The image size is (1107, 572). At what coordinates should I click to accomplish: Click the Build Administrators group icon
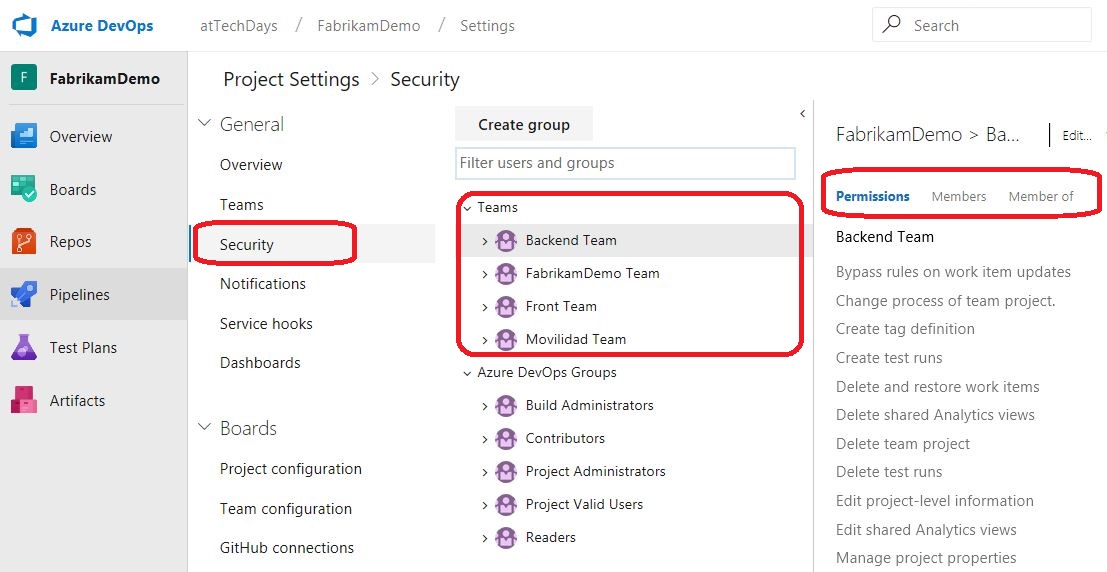(506, 405)
